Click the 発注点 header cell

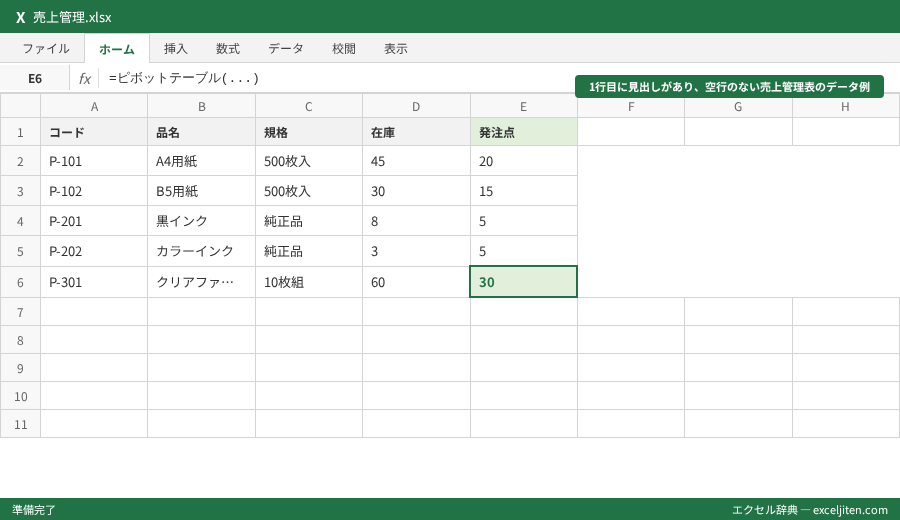tap(523, 132)
